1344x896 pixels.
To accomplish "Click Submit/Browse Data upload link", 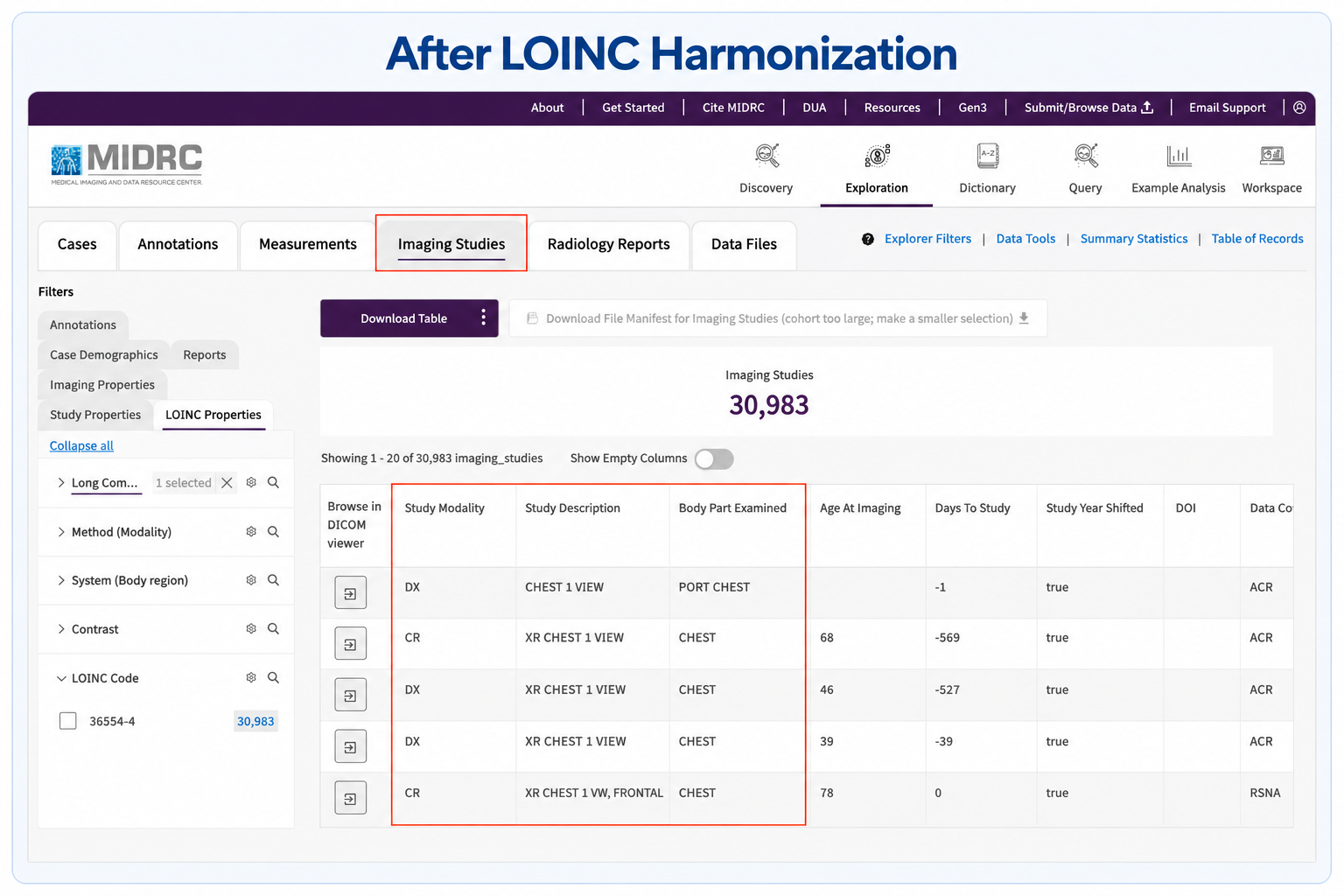I will [1089, 108].
